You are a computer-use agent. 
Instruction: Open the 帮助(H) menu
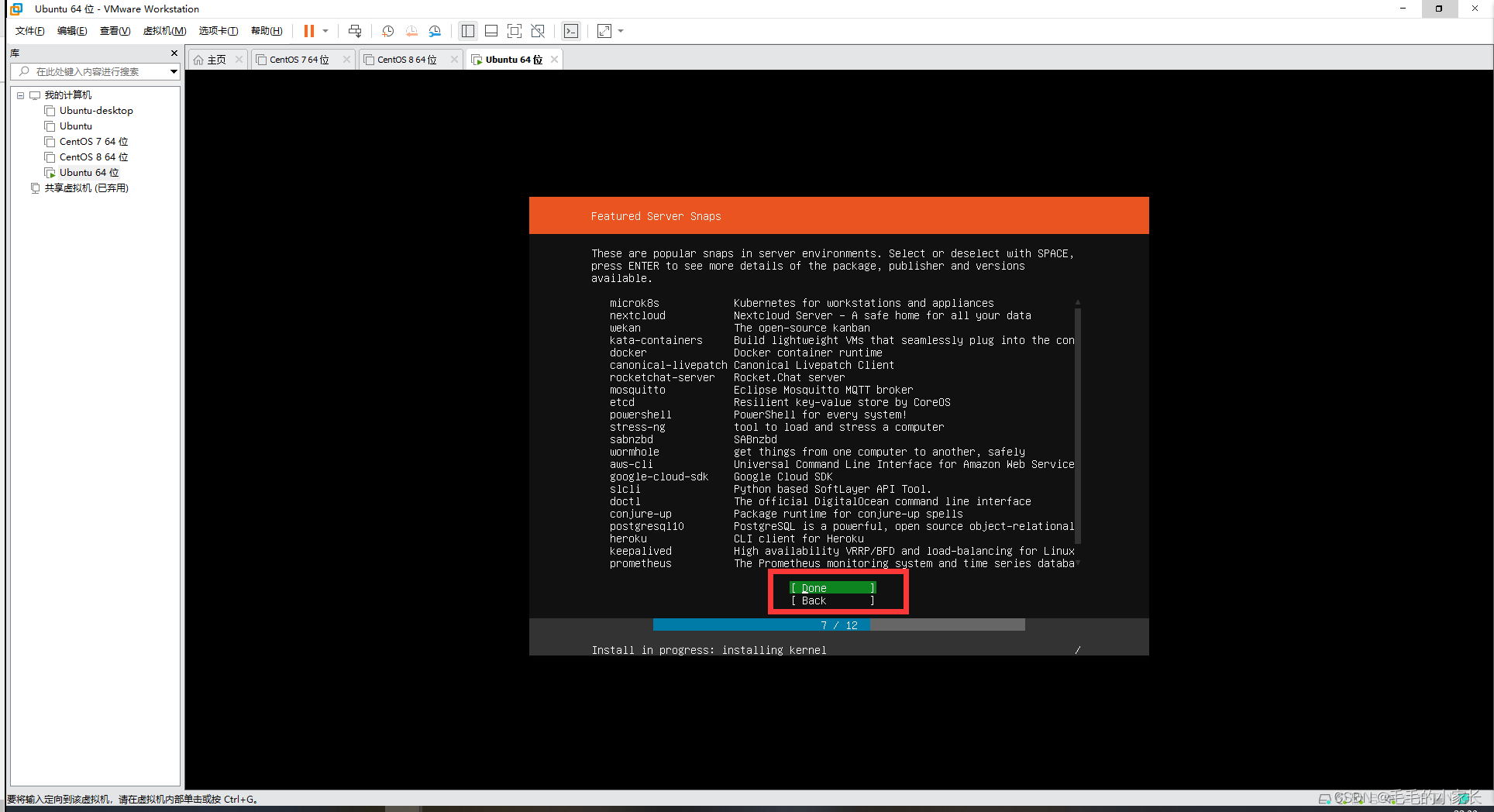pyautogui.click(x=267, y=31)
